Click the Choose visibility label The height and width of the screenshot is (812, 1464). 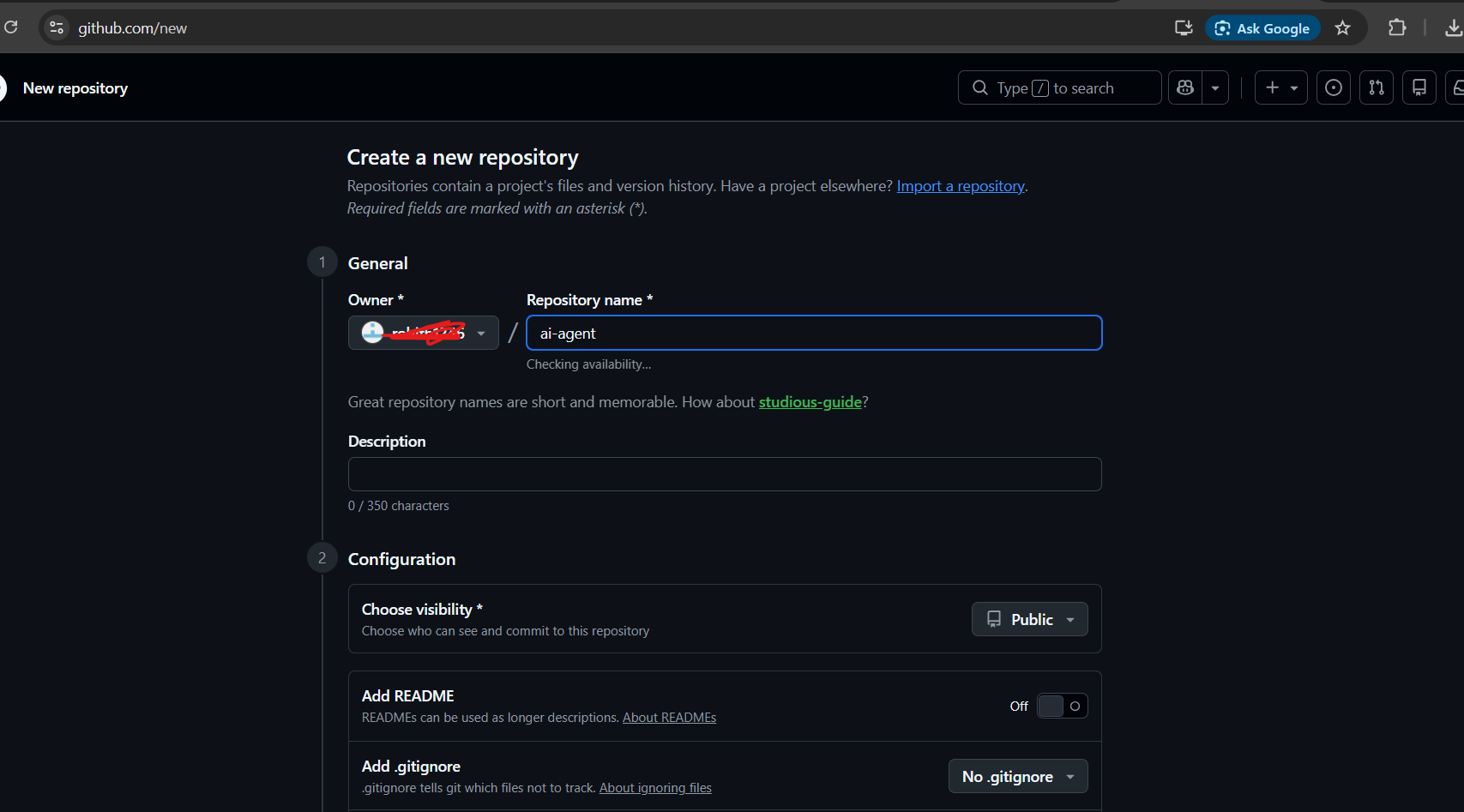tap(422, 610)
